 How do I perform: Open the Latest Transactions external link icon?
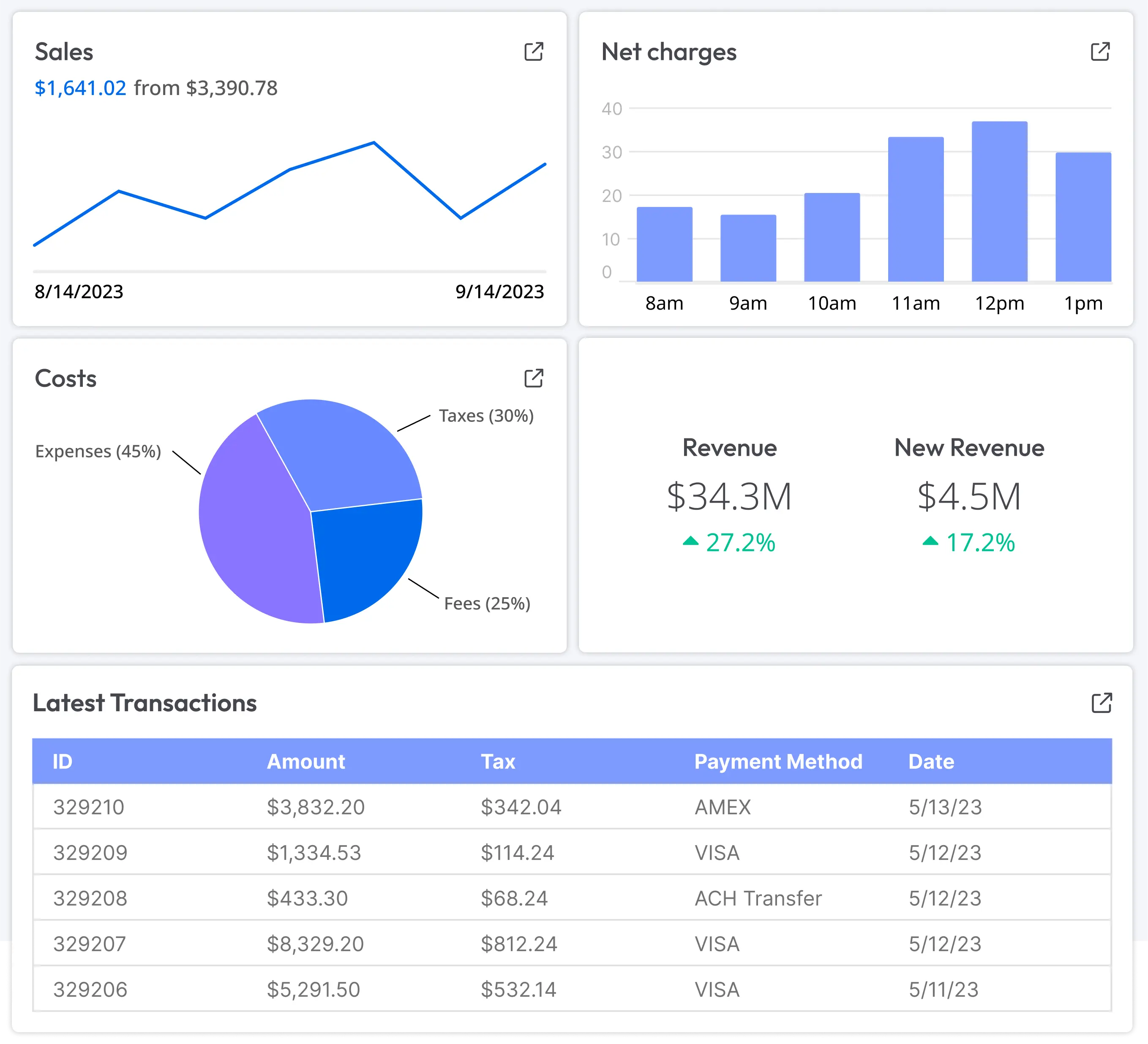coord(1101,704)
